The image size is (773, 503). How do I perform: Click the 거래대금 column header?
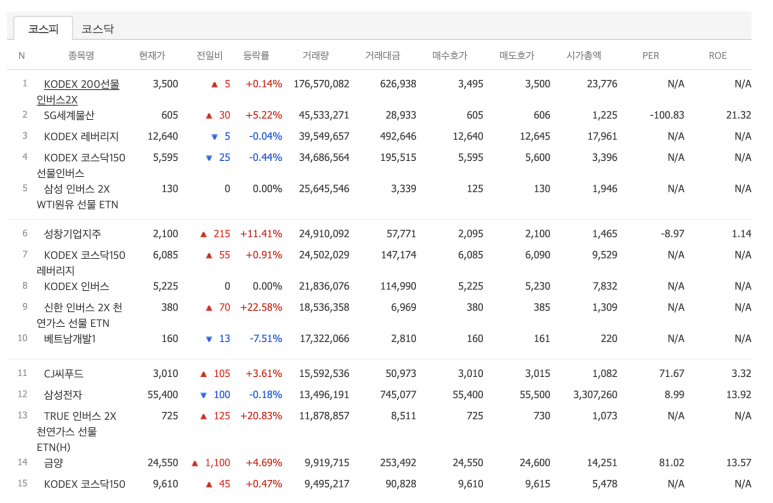[383, 55]
